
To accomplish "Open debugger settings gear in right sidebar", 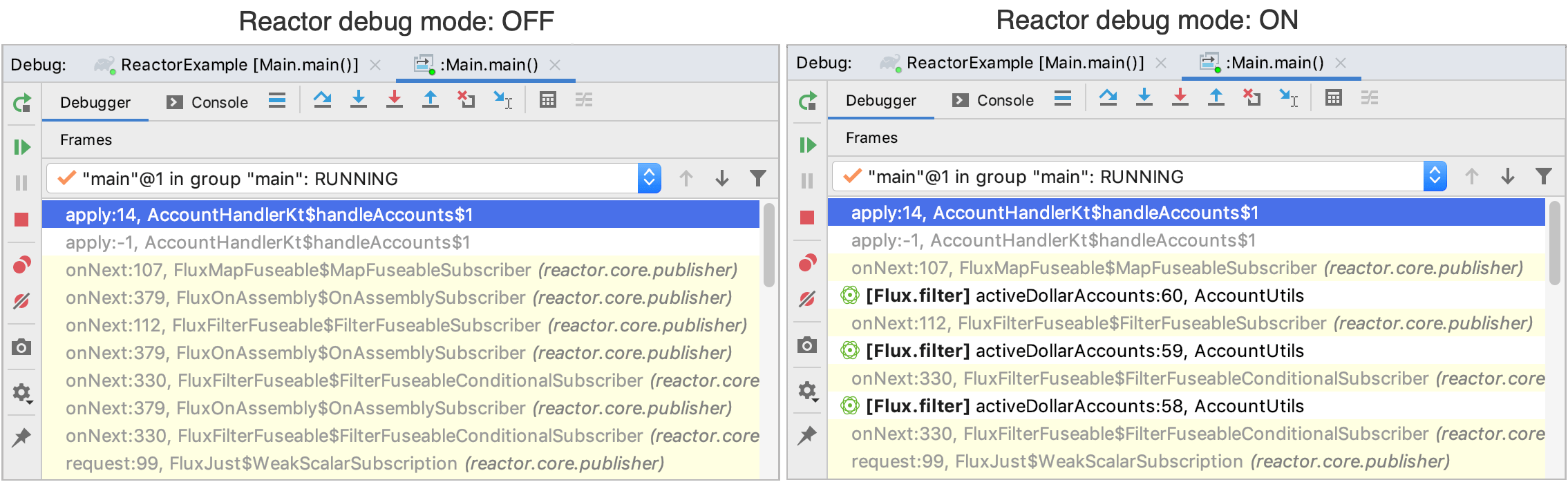I will pyautogui.click(x=807, y=391).
